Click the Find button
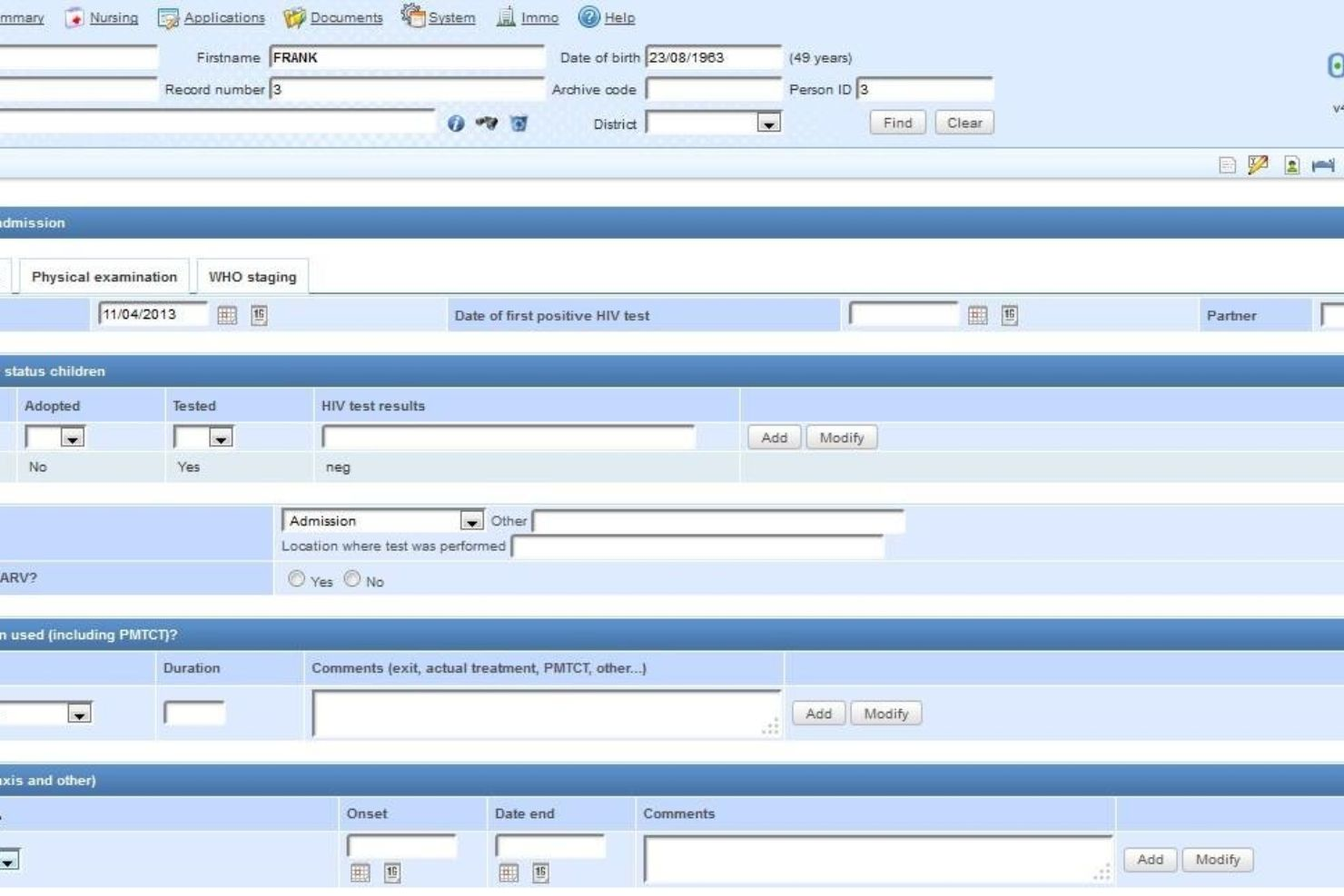Screen dimensions: 1344x896 tap(897, 123)
